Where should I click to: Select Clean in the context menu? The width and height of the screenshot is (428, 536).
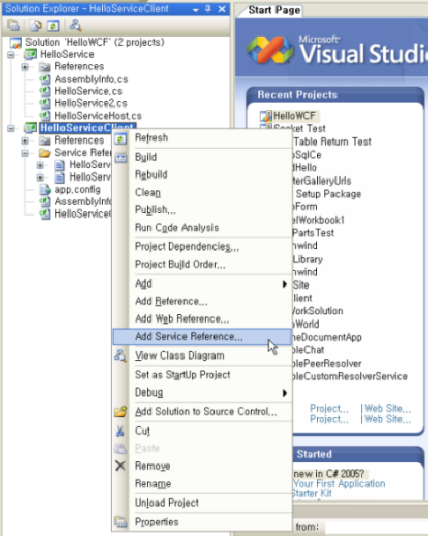click(x=148, y=192)
